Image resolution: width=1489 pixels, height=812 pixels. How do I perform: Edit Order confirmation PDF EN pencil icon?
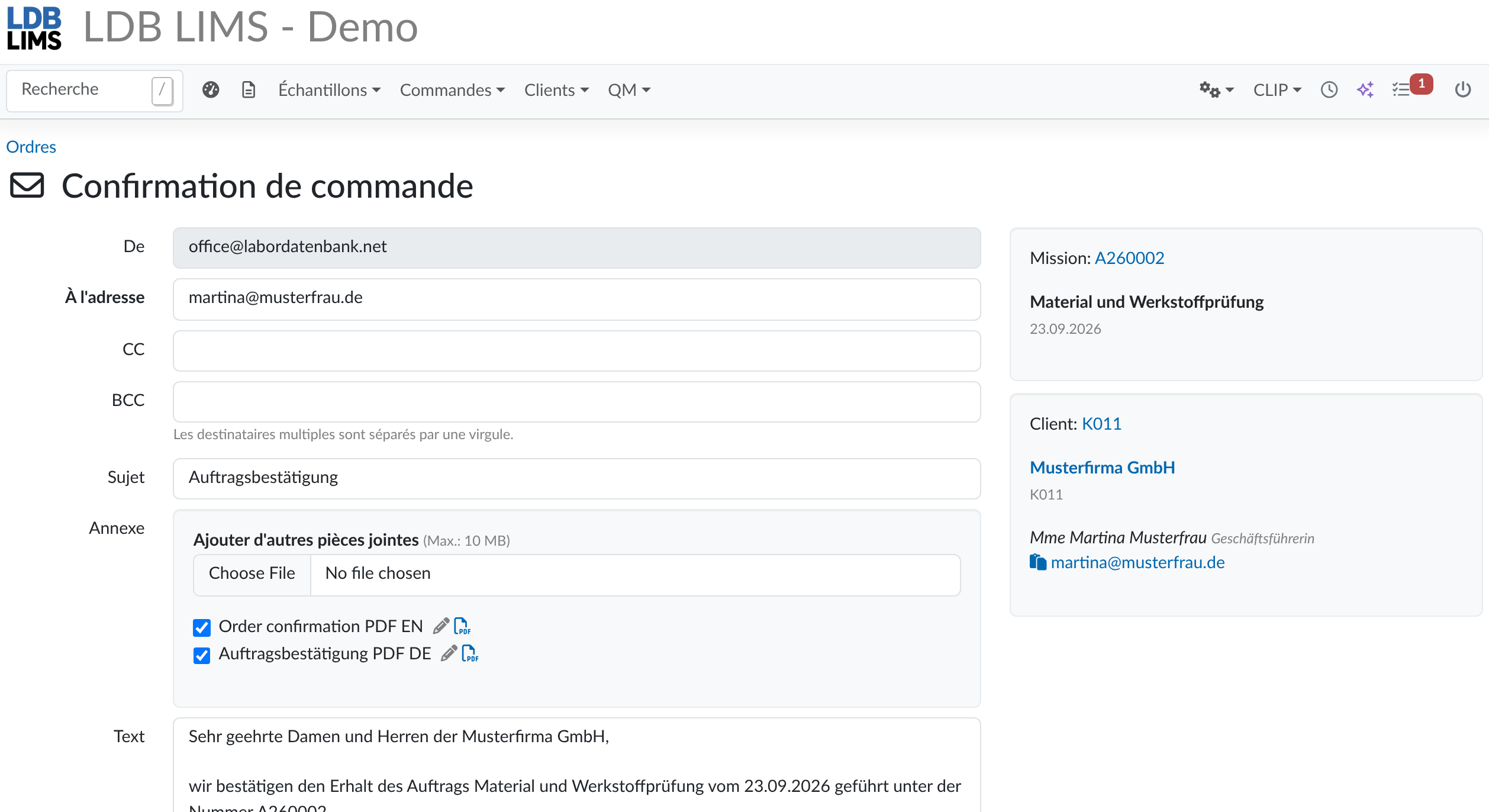pyautogui.click(x=441, y=626)
